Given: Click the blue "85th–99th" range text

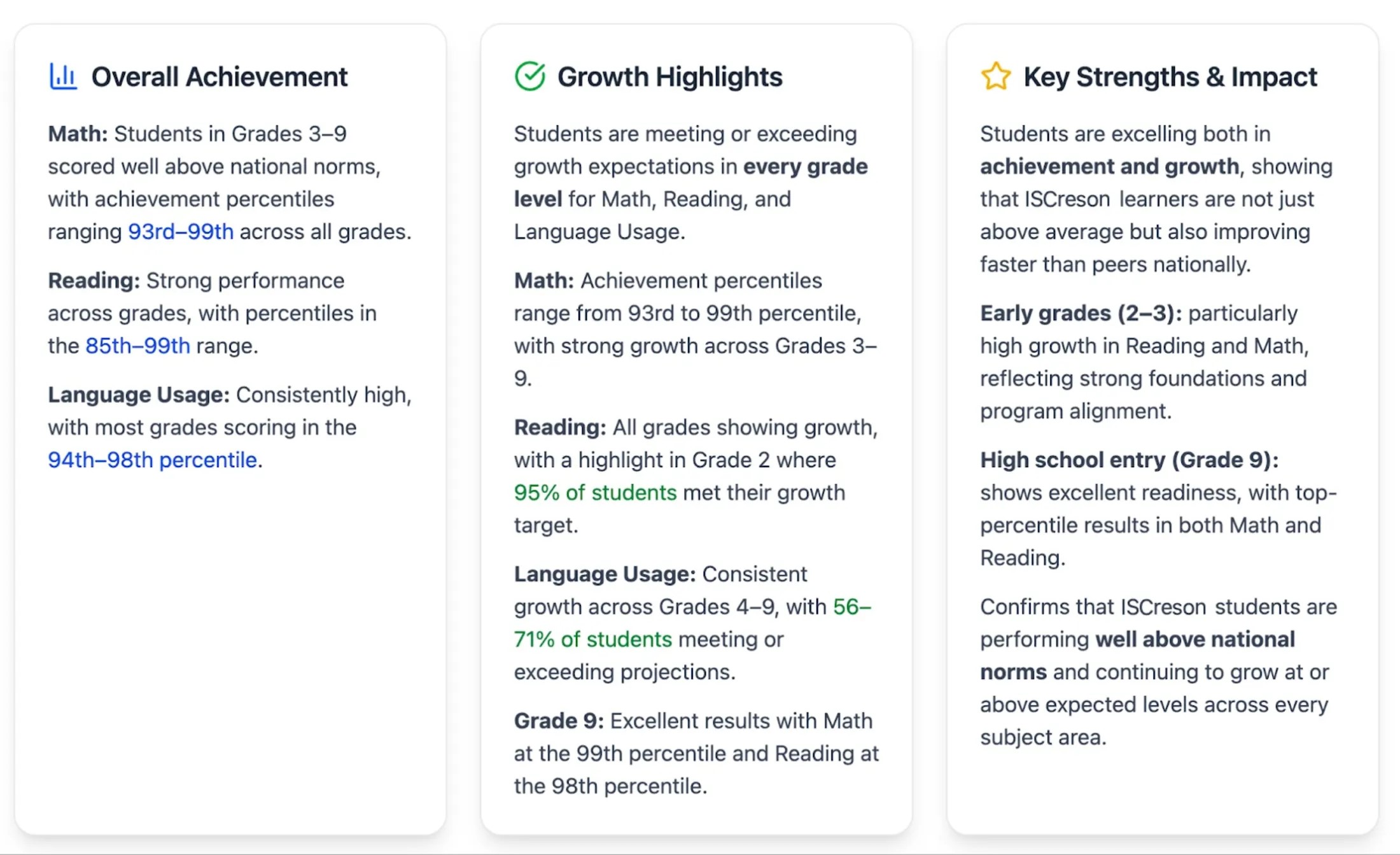Looking at the screenshot, I should point(137,346).
